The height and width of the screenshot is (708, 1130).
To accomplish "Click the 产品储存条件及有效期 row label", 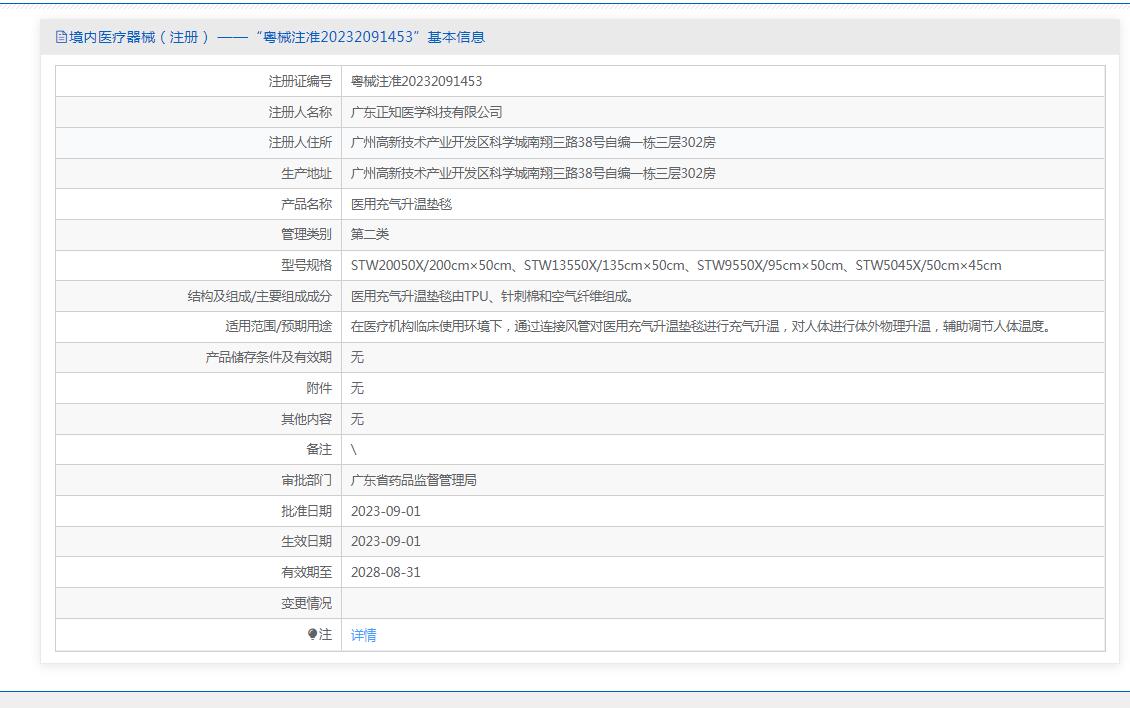I will pyautogui.click(x=268, y=357).
